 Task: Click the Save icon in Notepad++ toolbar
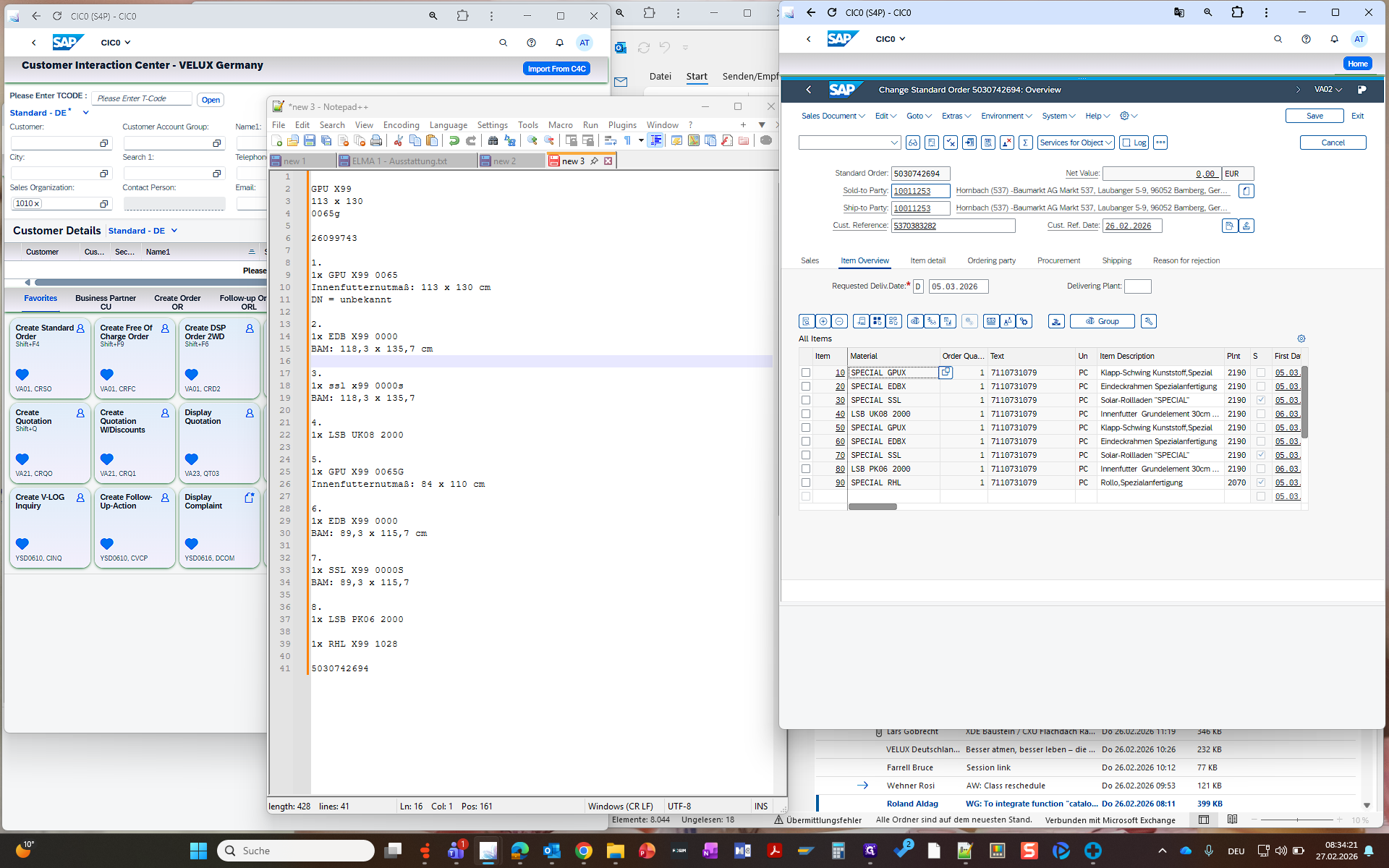310,140
